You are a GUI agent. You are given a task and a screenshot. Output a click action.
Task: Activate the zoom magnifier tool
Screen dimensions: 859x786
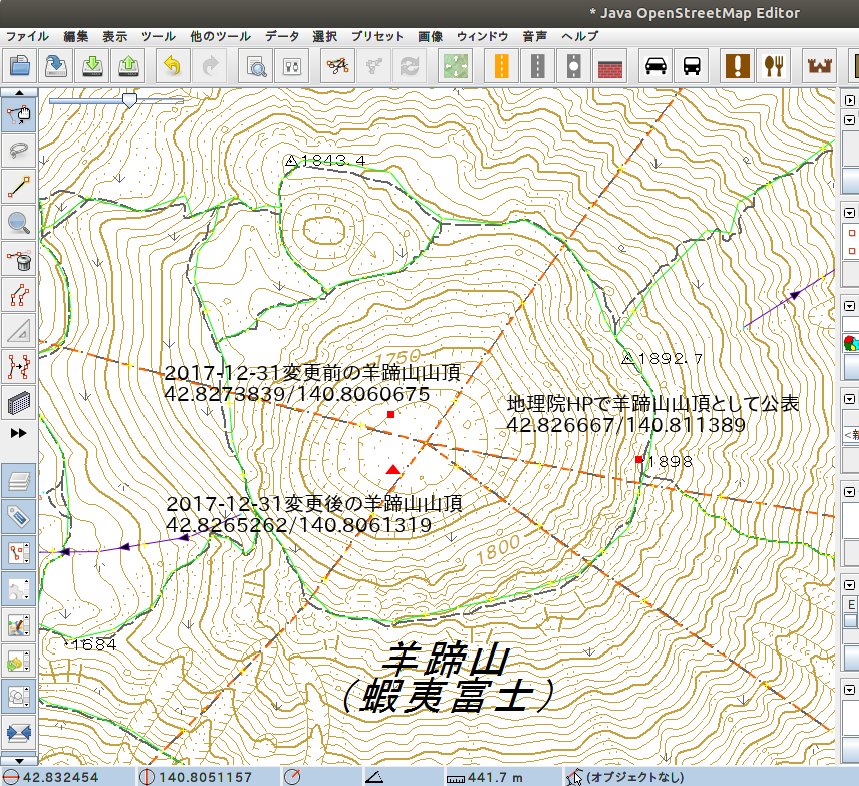tap(19, 223)
